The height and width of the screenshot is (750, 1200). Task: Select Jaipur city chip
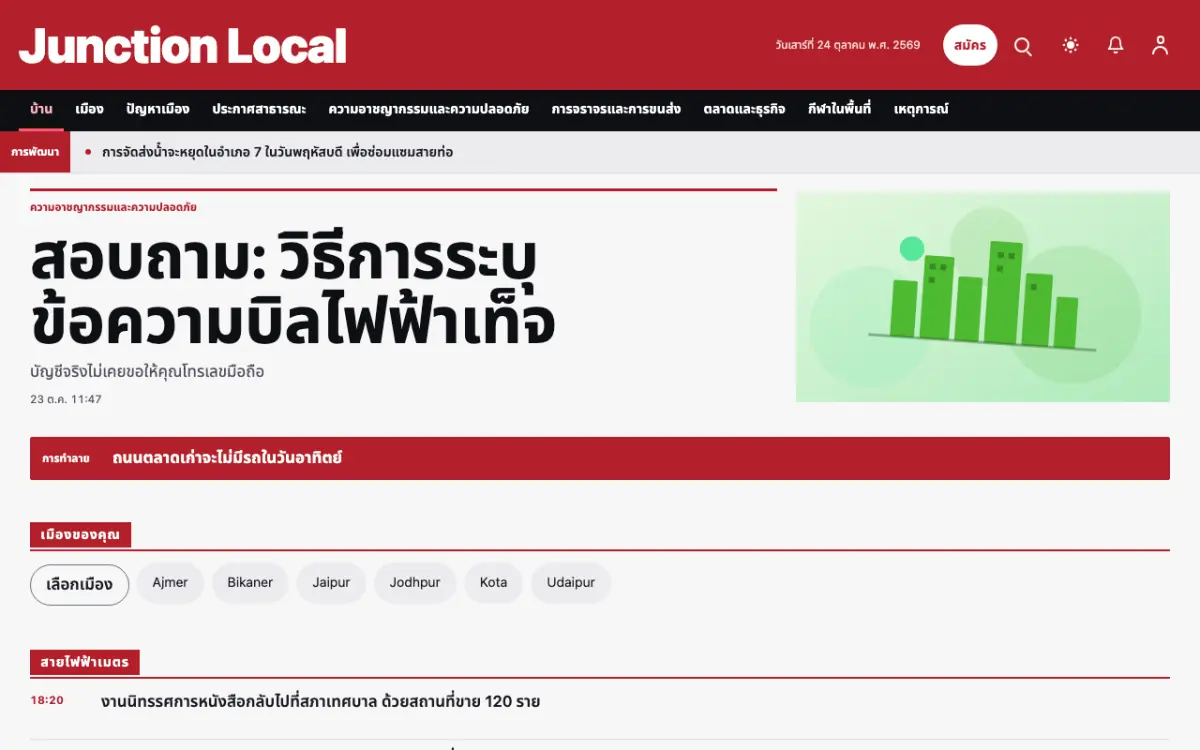[331, 583]
